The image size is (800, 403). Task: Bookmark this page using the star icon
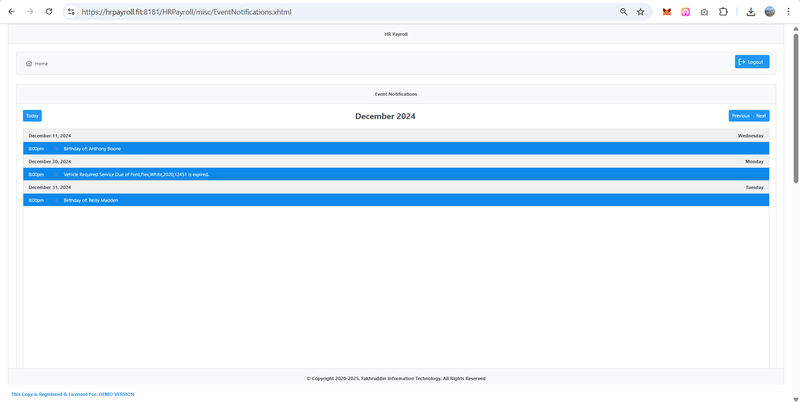click(x=641, y=12)
